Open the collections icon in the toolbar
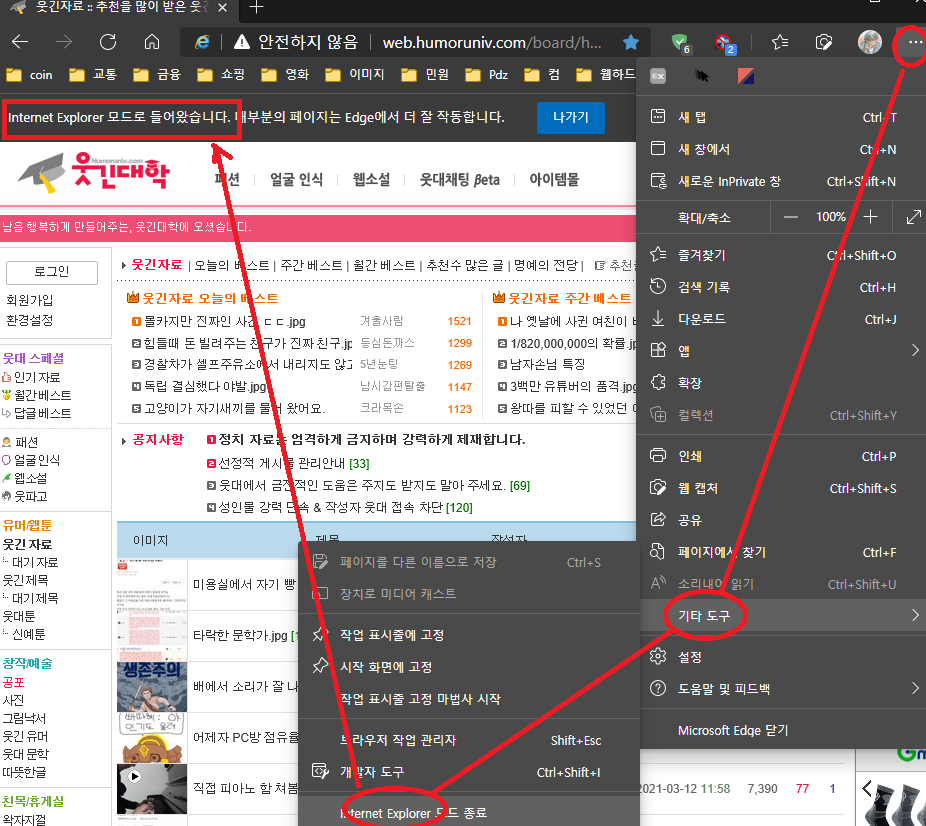926x826 pixels. [823, 42]
